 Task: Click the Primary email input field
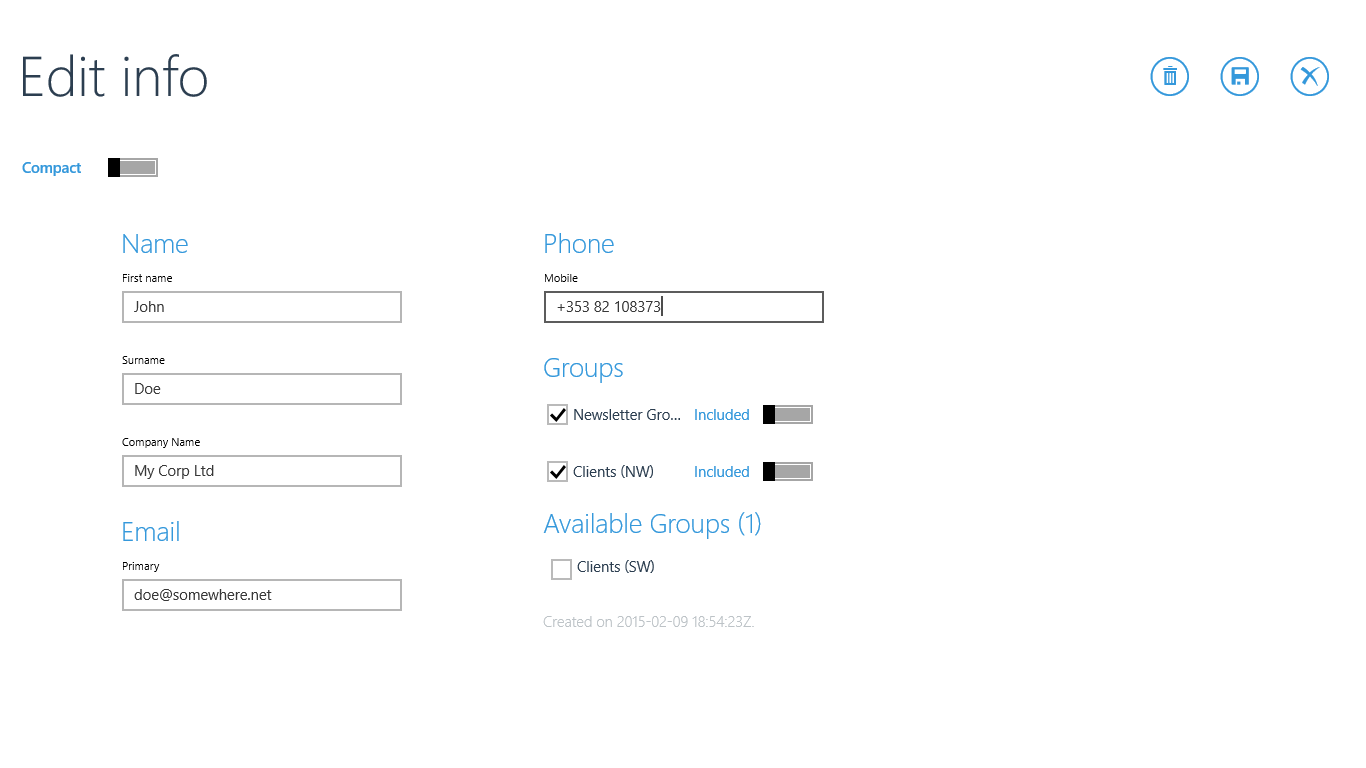click(262, 595)
